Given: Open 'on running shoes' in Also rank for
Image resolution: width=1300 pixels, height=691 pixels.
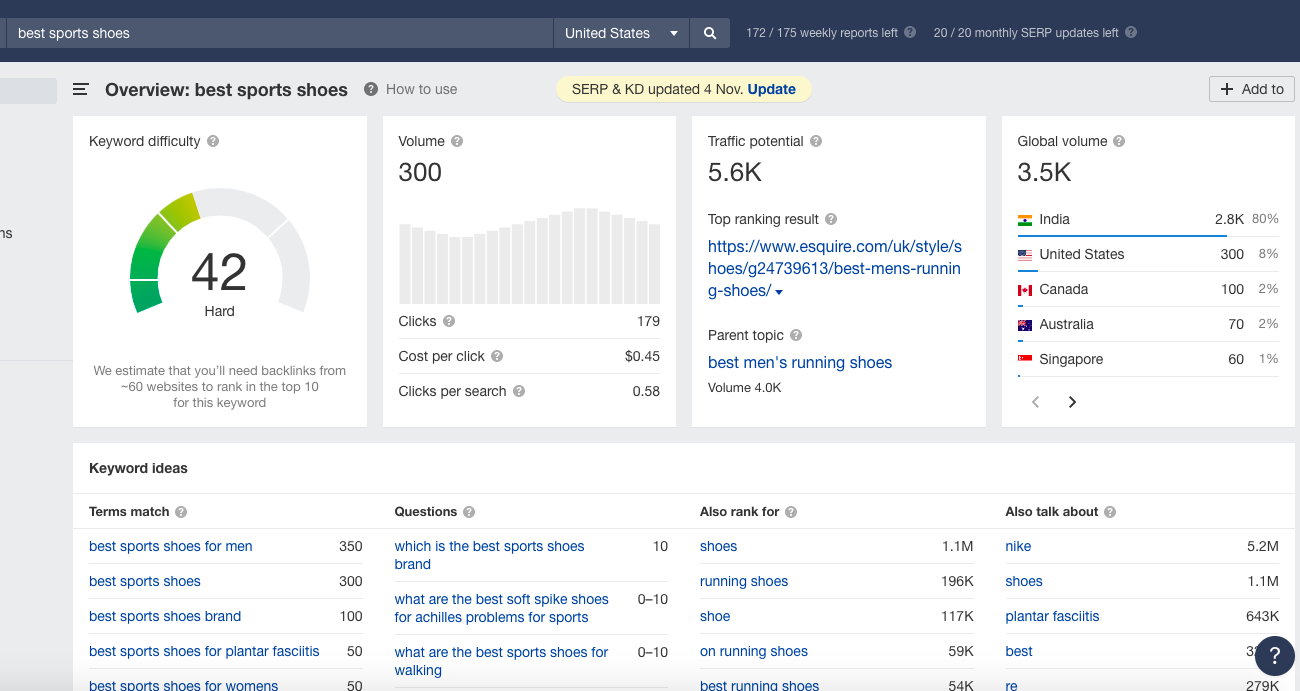Looking at the screenshot, I should [754, 652].
